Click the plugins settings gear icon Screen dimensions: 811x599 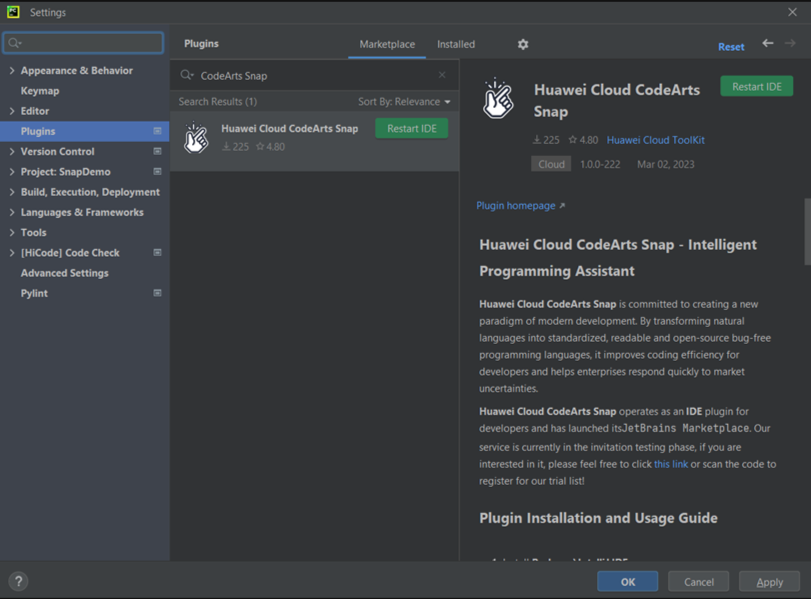click(523, 44)
